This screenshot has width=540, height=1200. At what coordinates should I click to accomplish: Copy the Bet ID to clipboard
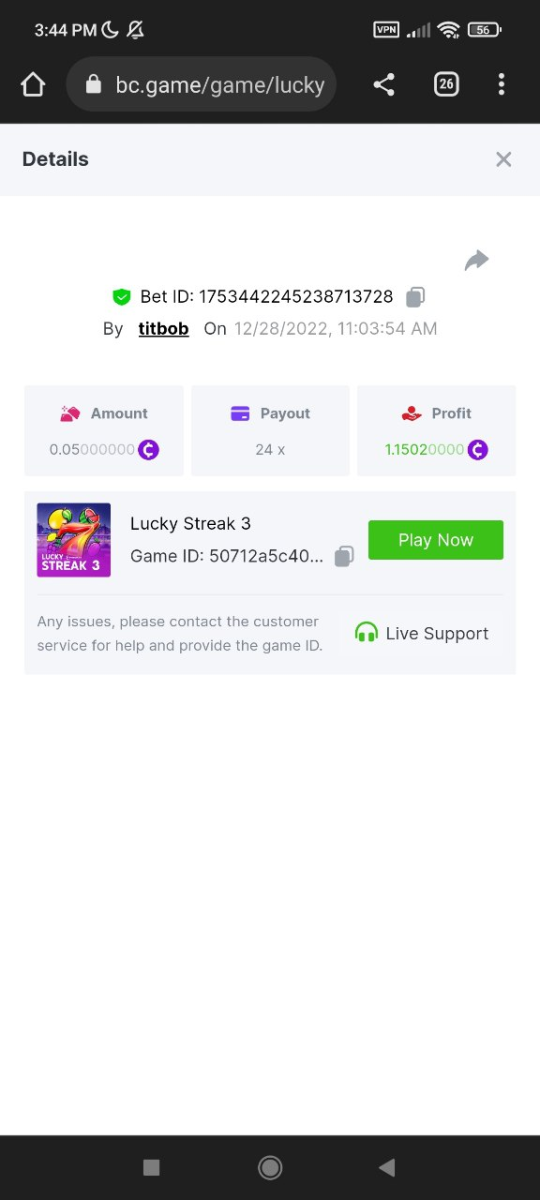(416, 297)
